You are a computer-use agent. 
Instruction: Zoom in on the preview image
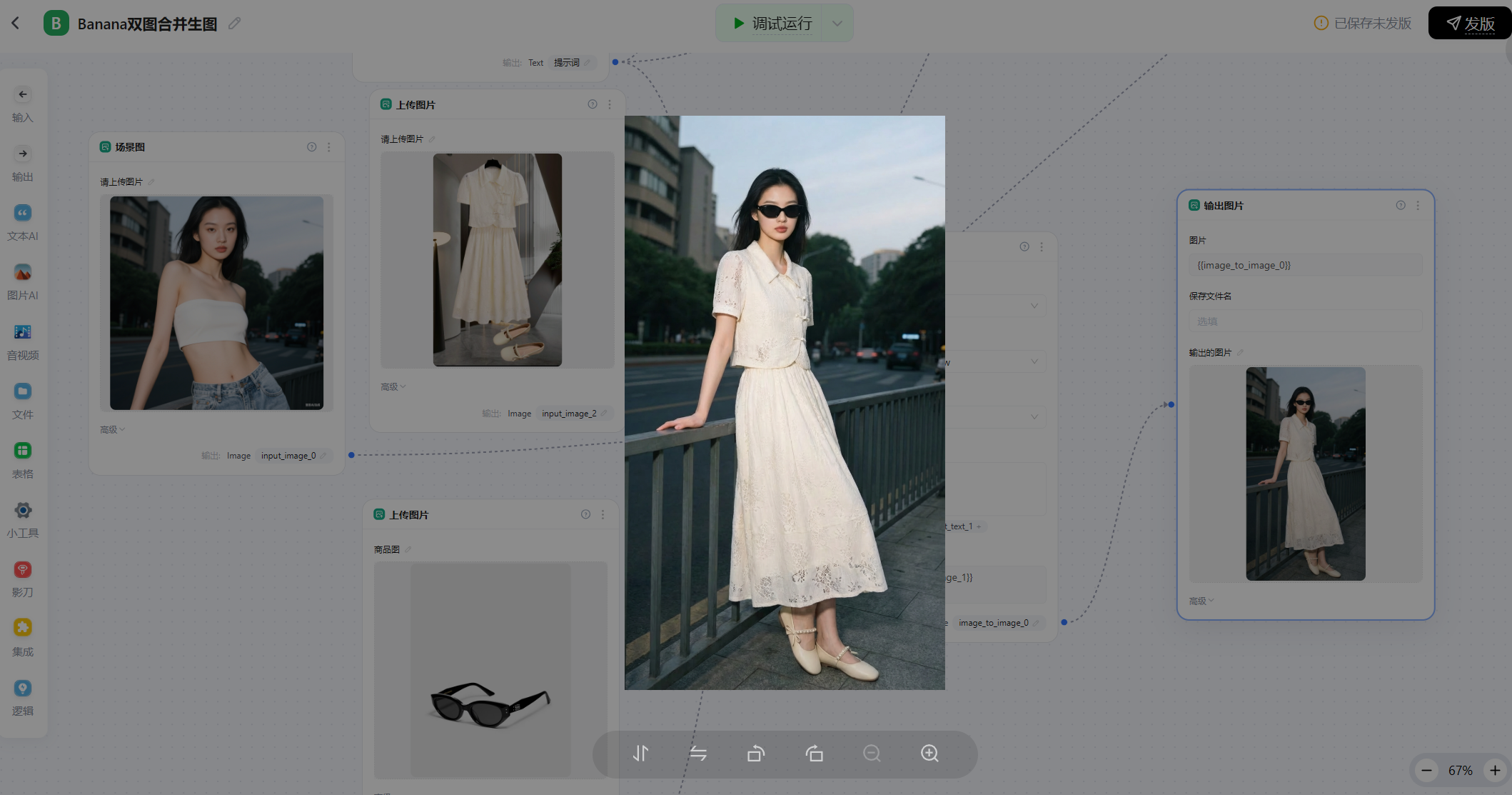click(929, 754)
